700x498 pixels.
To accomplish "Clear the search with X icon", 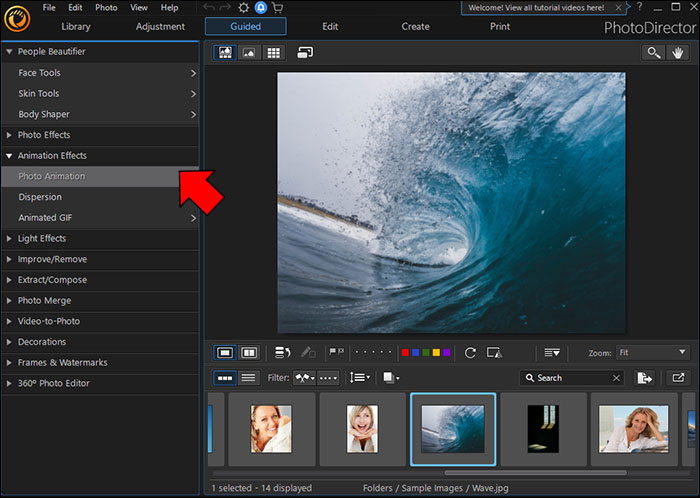I will 616,378.
